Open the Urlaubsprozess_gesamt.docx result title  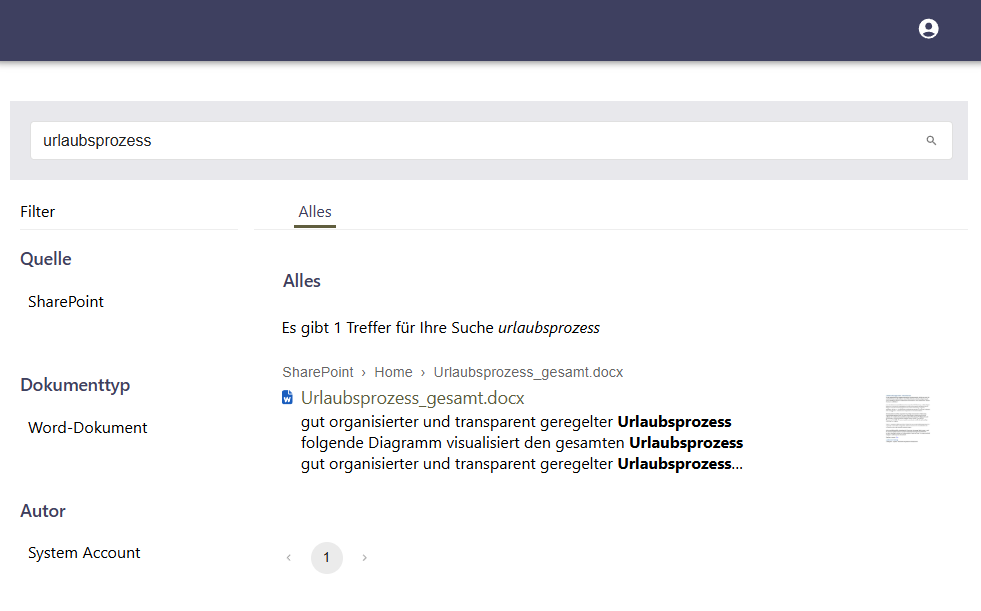pos(412,398)
